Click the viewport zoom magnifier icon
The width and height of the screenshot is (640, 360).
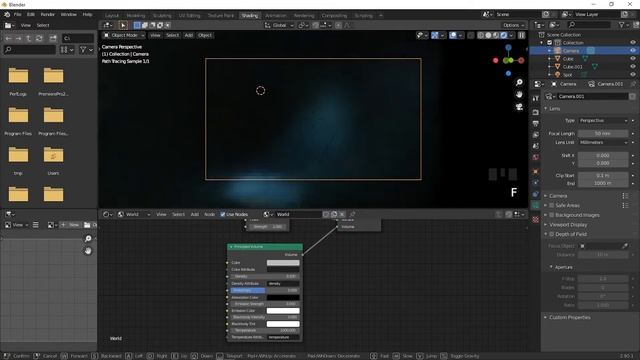click(519, 82)
